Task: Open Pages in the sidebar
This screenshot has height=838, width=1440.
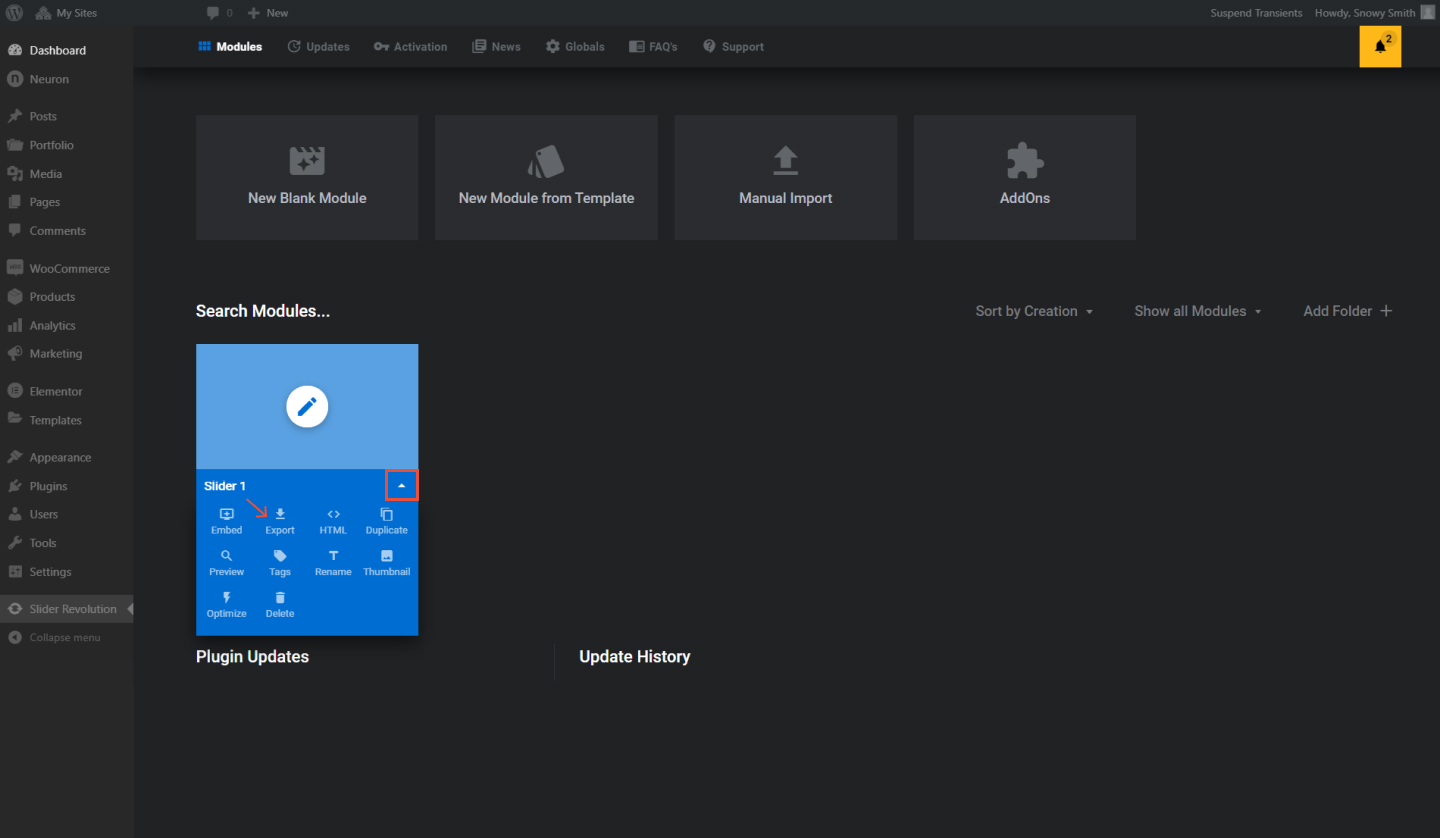Action: [67, 202]
